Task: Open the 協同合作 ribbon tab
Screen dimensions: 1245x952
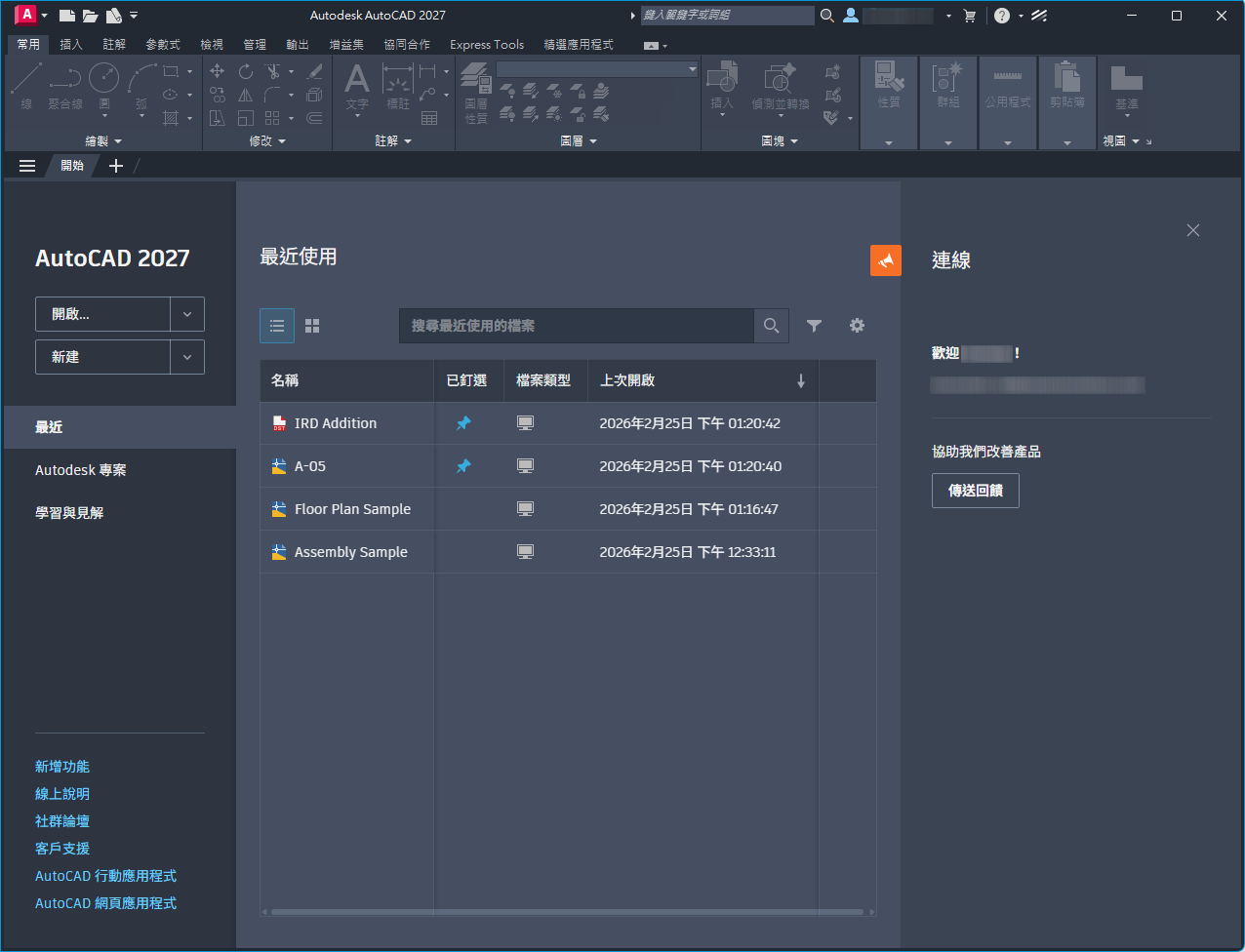Action: pos(407,45)
